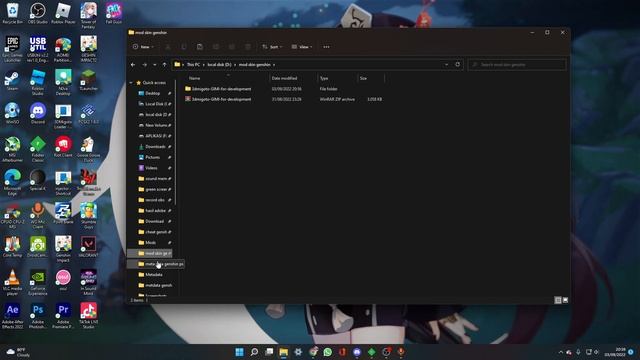This screenshot has height=360, width=640.
Task: Open the USB UTIL desktop shortcut
Action: [x=38, y=49]
